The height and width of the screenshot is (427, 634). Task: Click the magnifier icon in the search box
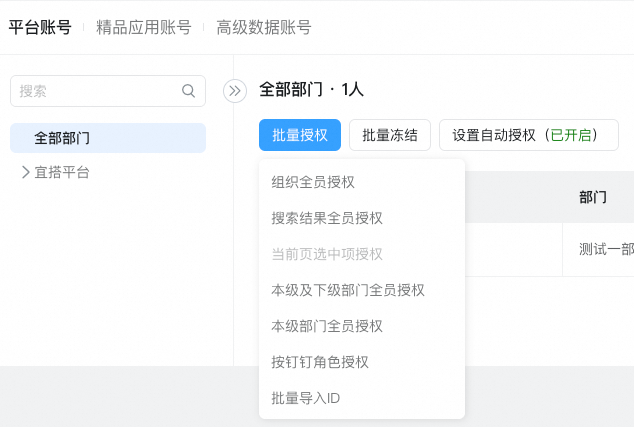pos(188,91)
